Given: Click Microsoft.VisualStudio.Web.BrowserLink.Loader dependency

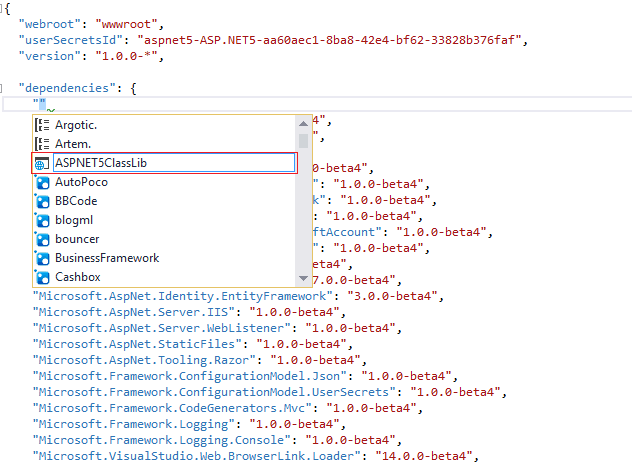Looking at the screenshot, I should click(197, 456).
